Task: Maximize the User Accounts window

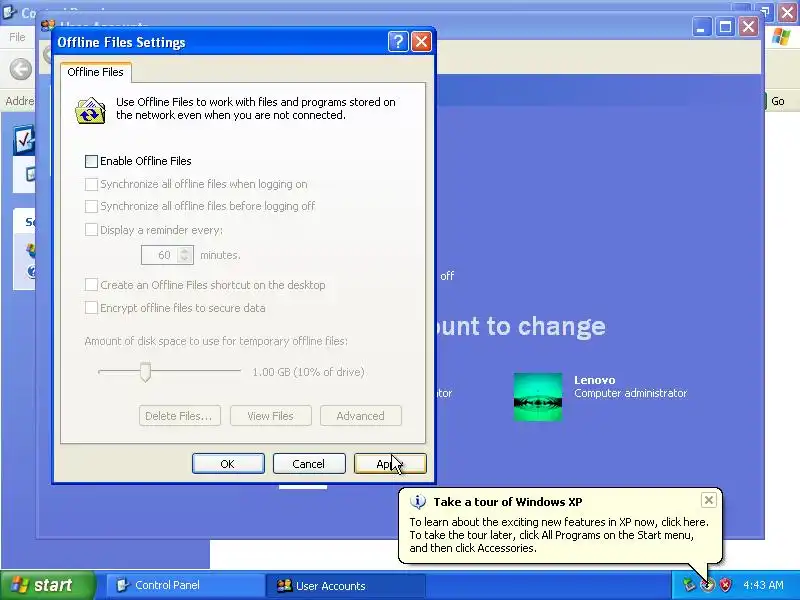Action: coord(725,27)
